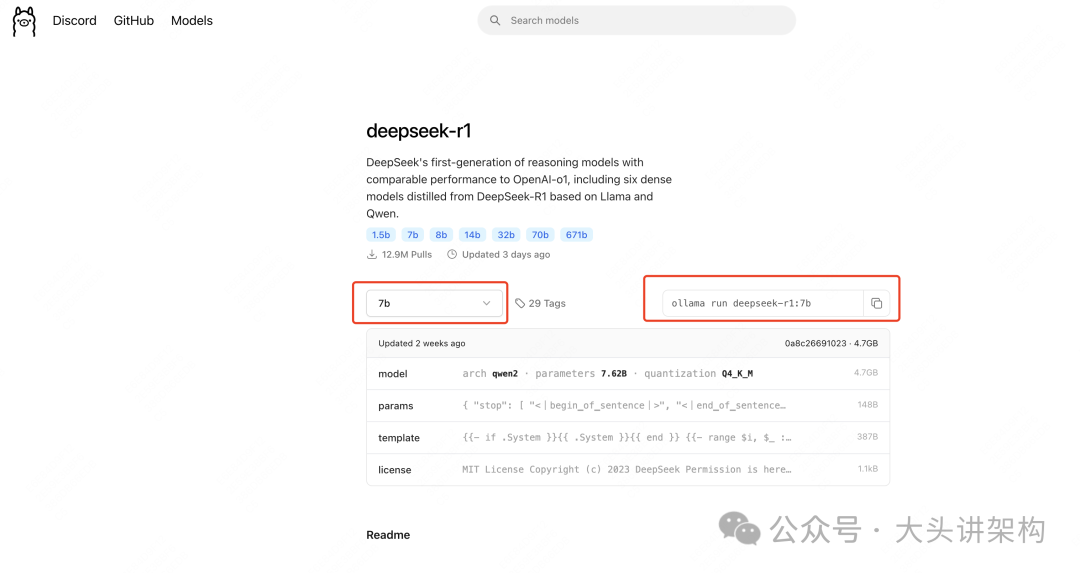Go to the Models page
The width and height of the screenshot is (1080, 573).
point(191,21)
